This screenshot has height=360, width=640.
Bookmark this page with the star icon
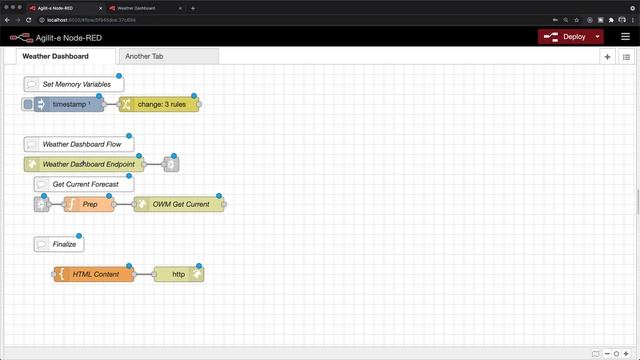[576, 20]
